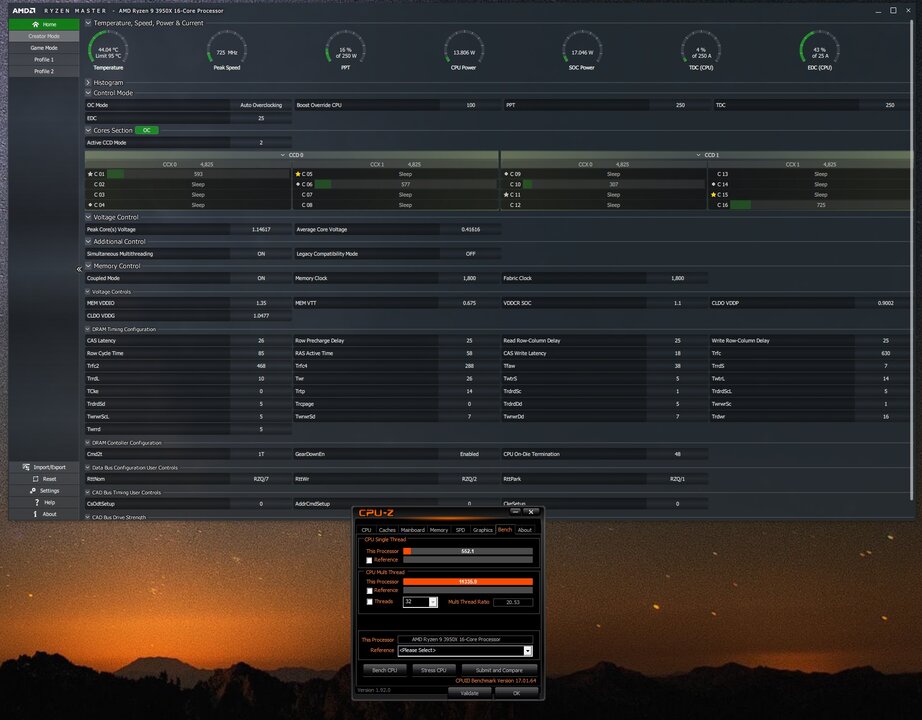922x720 pixels.
Task: Collapse Temperature, Speed, Power & Current section
Action: (x=88, y=23)
